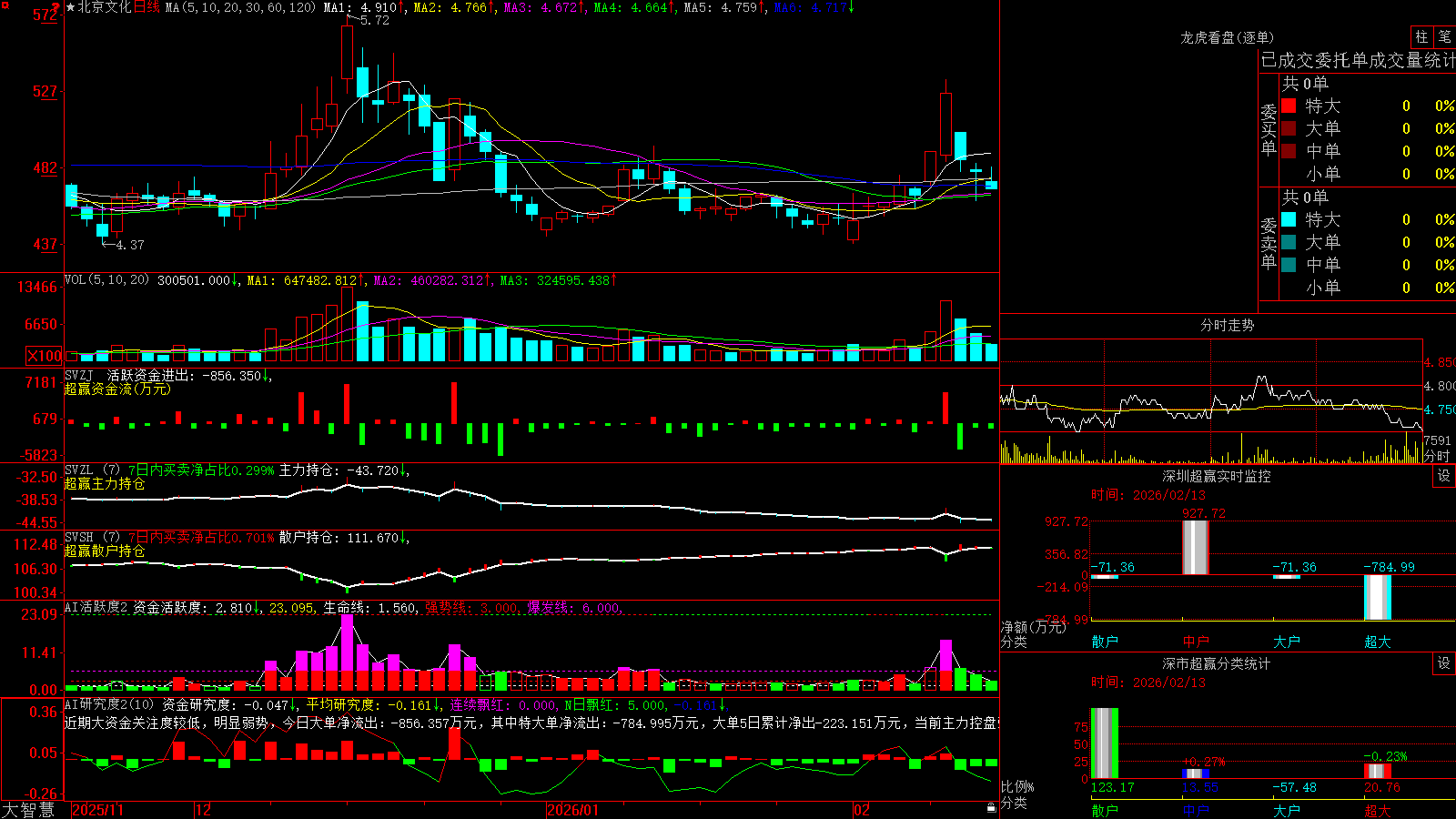Click the X100 volume scale box
Screen dimensions: 1456x819
coord(44,356)
